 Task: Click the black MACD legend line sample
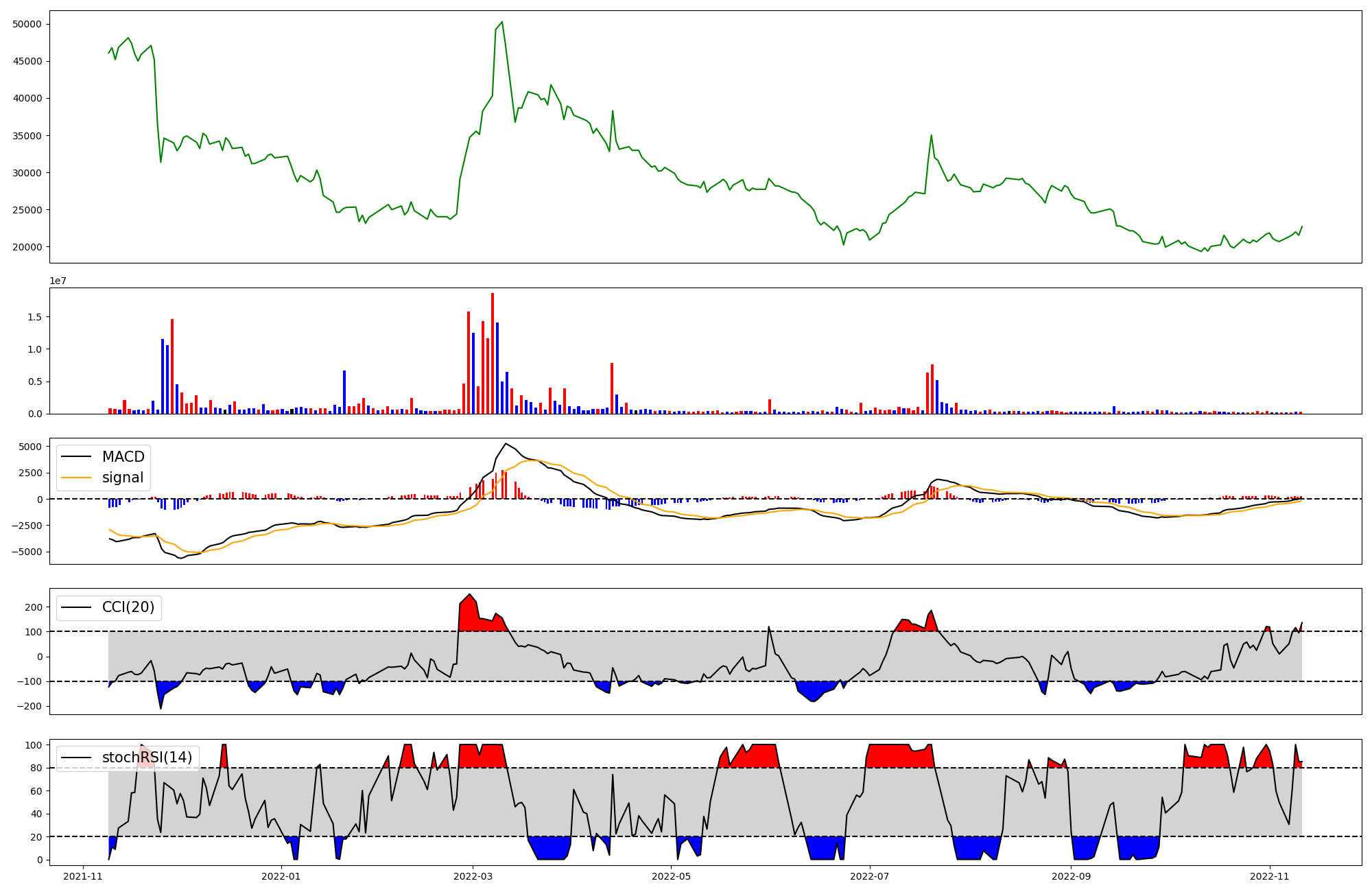pos(76,457)
